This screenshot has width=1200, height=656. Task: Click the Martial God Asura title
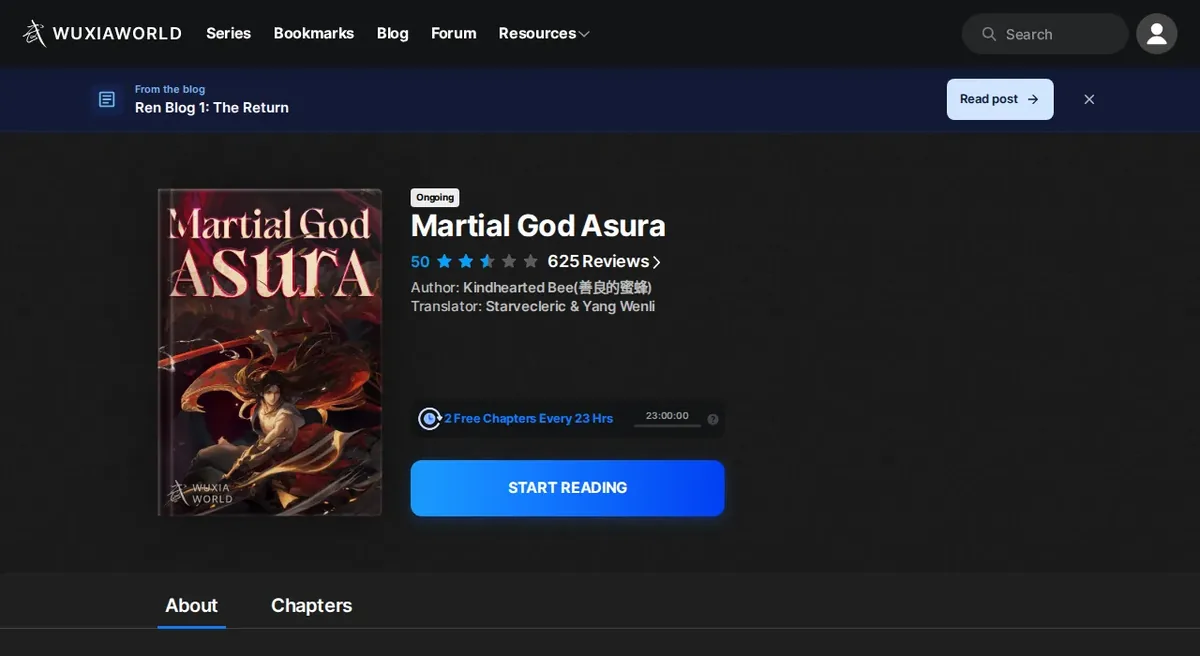point(538,226)
